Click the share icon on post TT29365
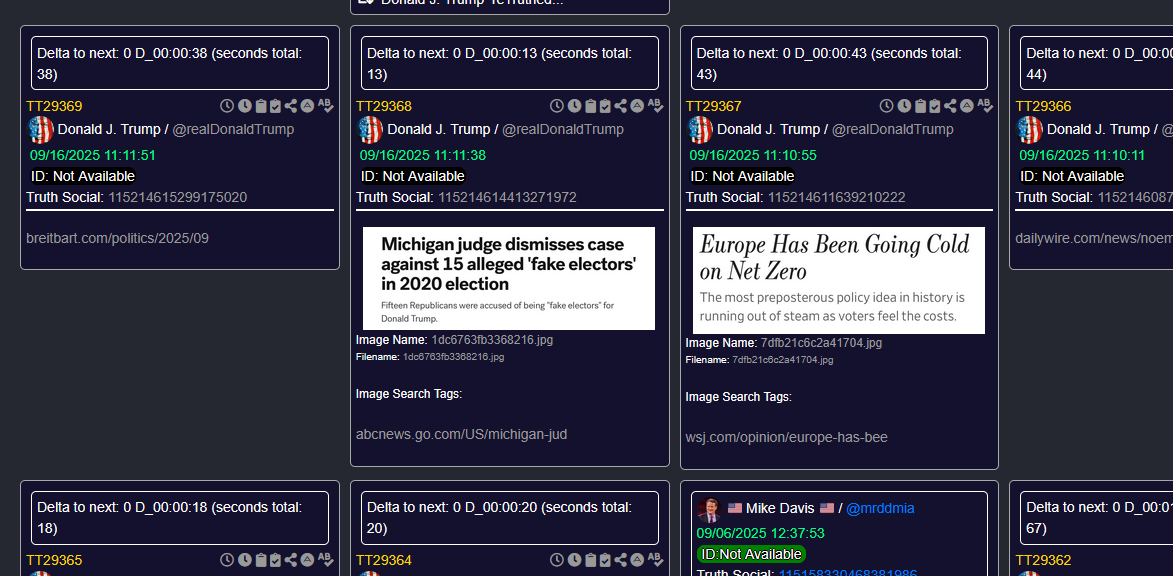1173x576 pixels. coord(291,560)
